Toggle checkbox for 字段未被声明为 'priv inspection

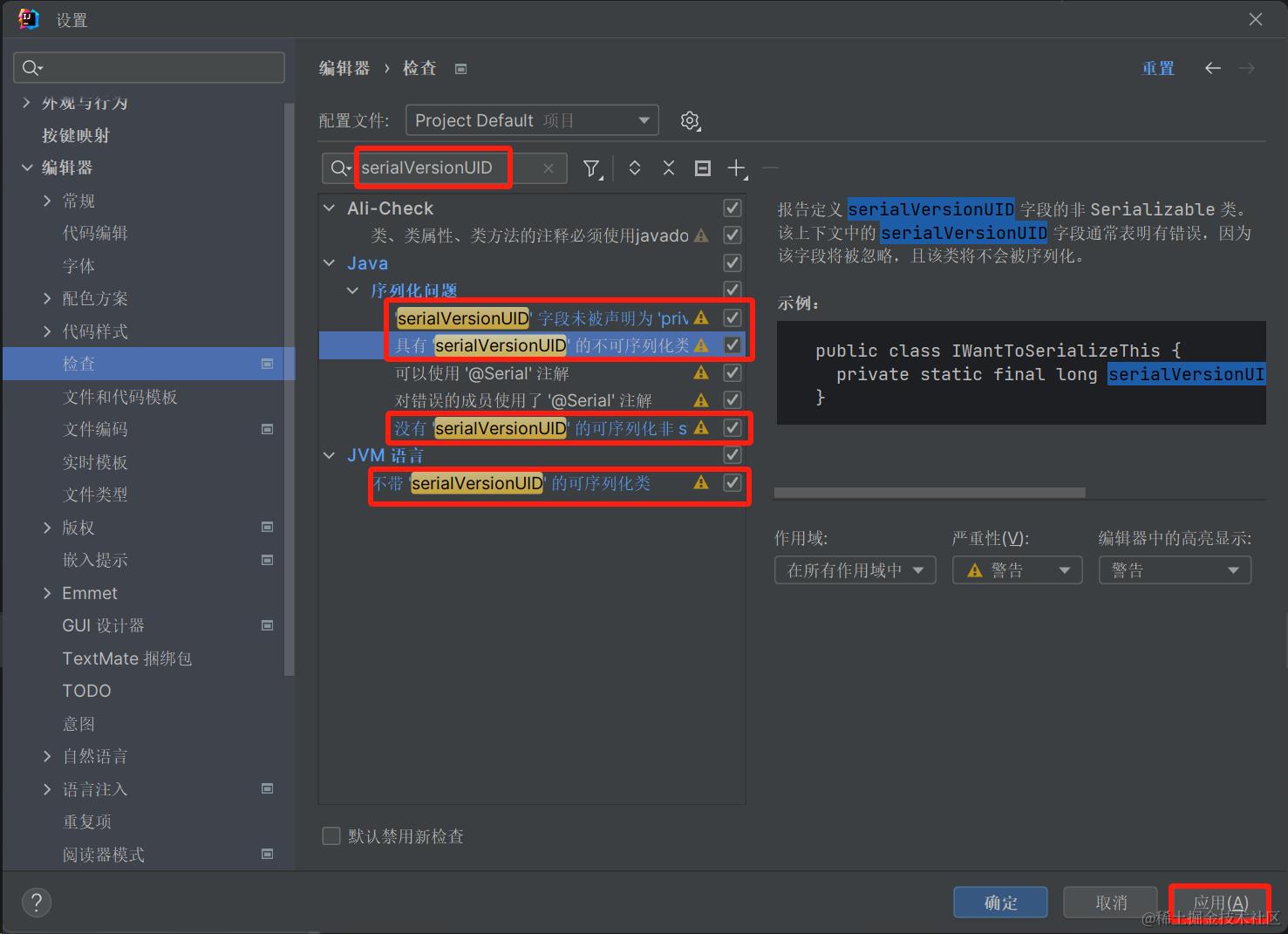[x=733, y=318]
